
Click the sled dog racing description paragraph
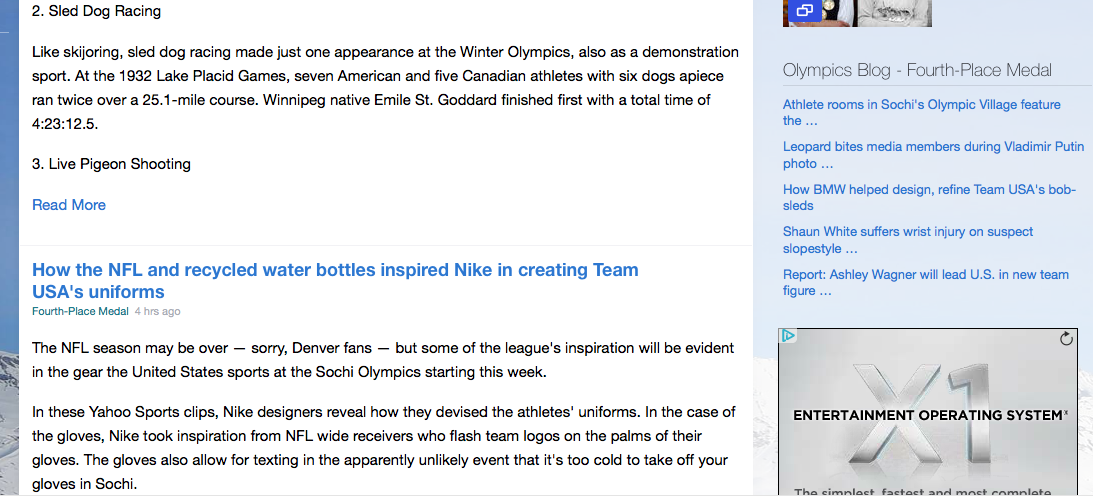(x=385, y=88)
